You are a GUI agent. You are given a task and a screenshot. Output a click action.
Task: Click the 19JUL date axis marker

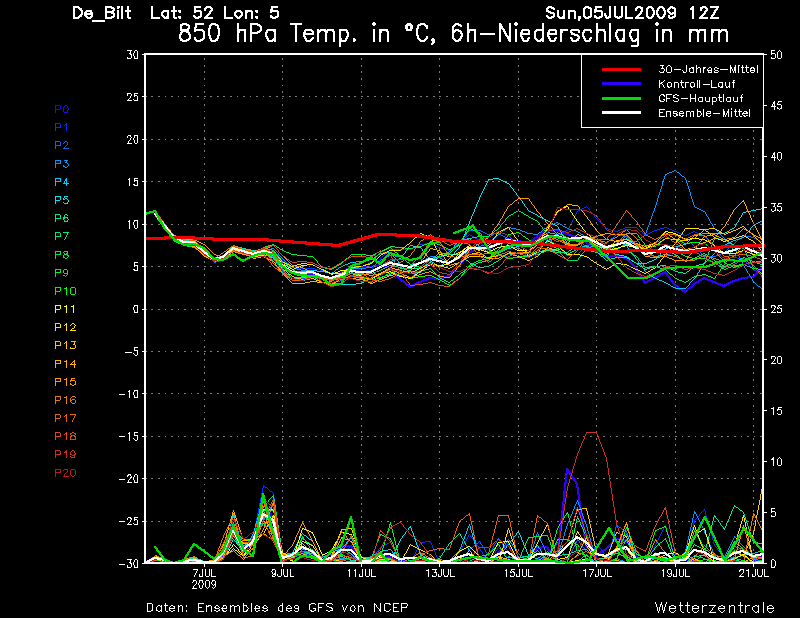pyautogui.click(x=676, y=573)
